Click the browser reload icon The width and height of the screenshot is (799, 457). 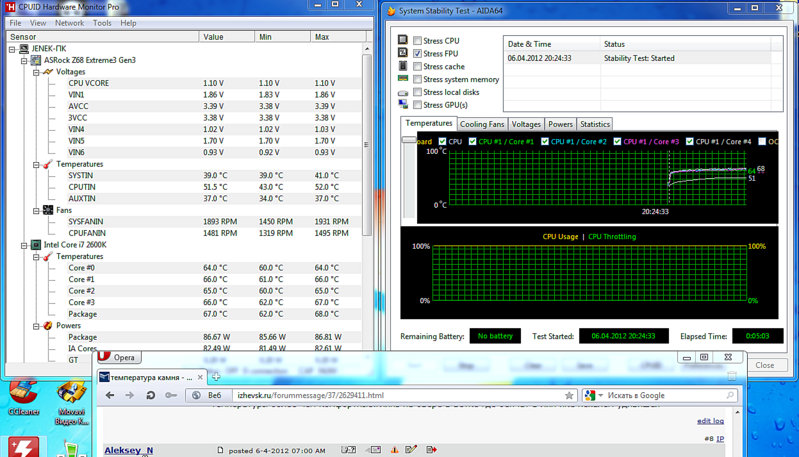(150, 395)
